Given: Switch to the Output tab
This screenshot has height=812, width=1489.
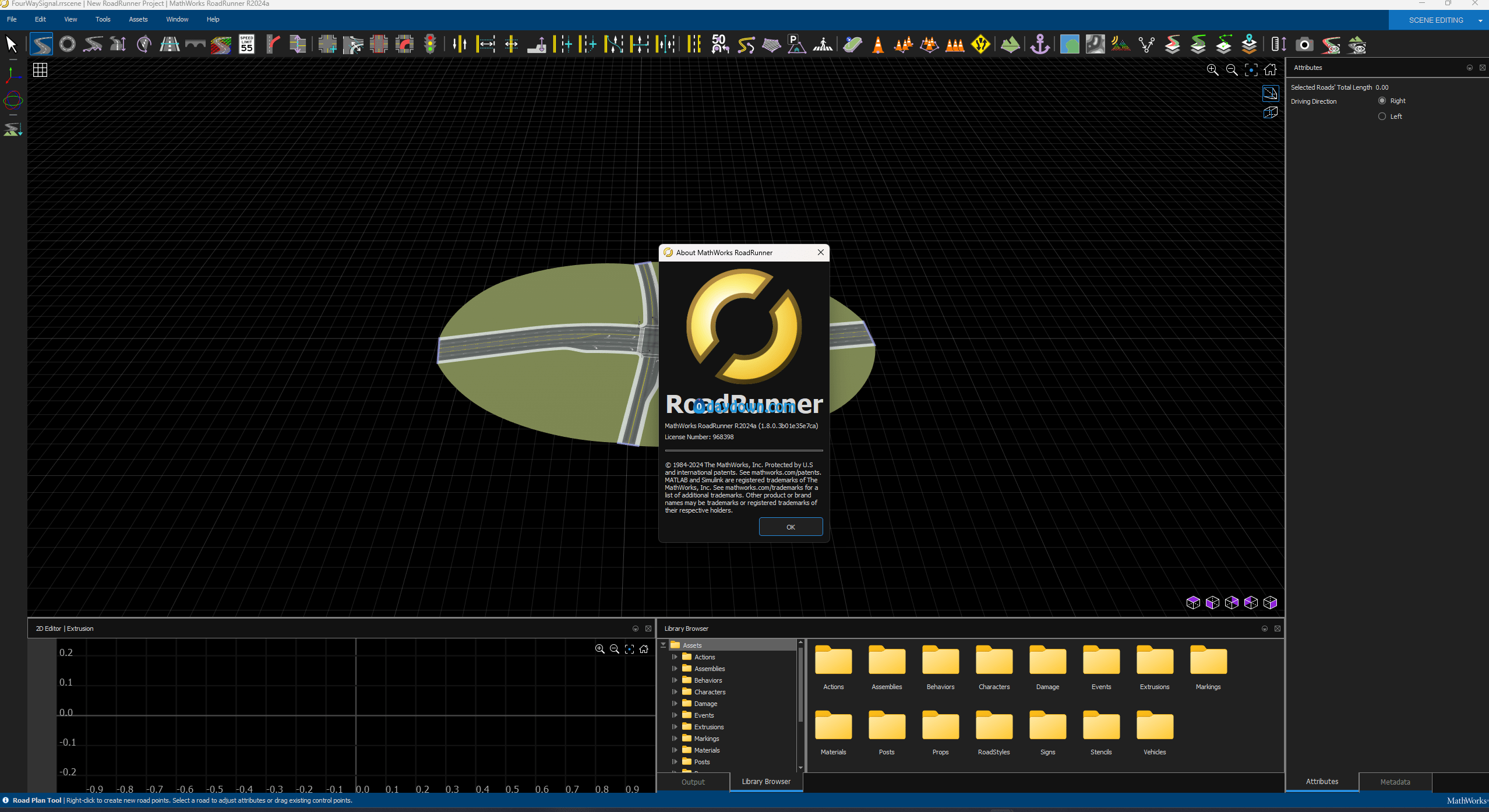Looking at the screenshot, I should pos(693,782).
